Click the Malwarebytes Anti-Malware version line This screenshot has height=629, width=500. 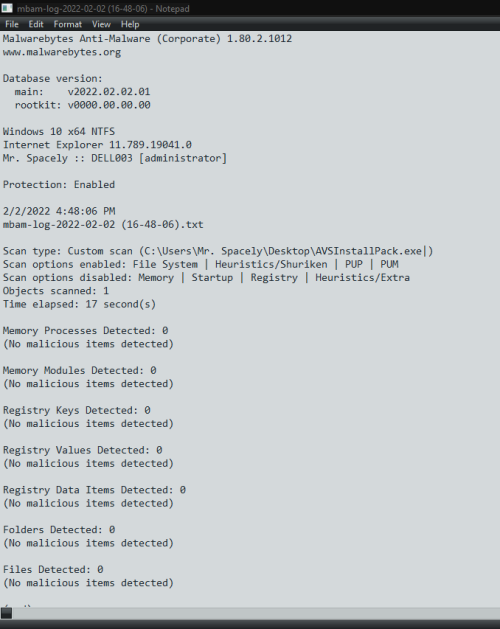(x=147, y=39)
